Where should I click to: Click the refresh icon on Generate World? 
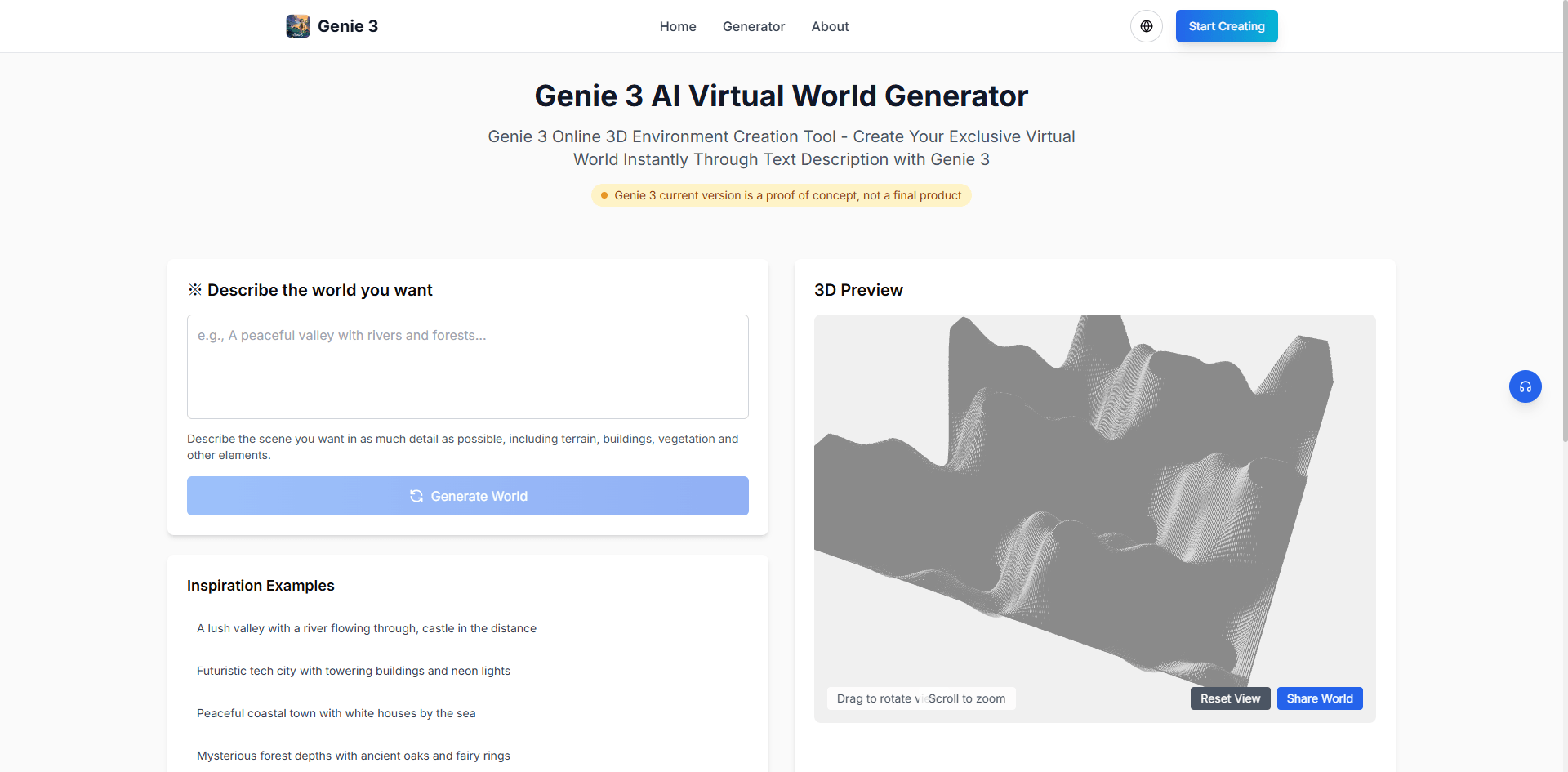(416, 496)
